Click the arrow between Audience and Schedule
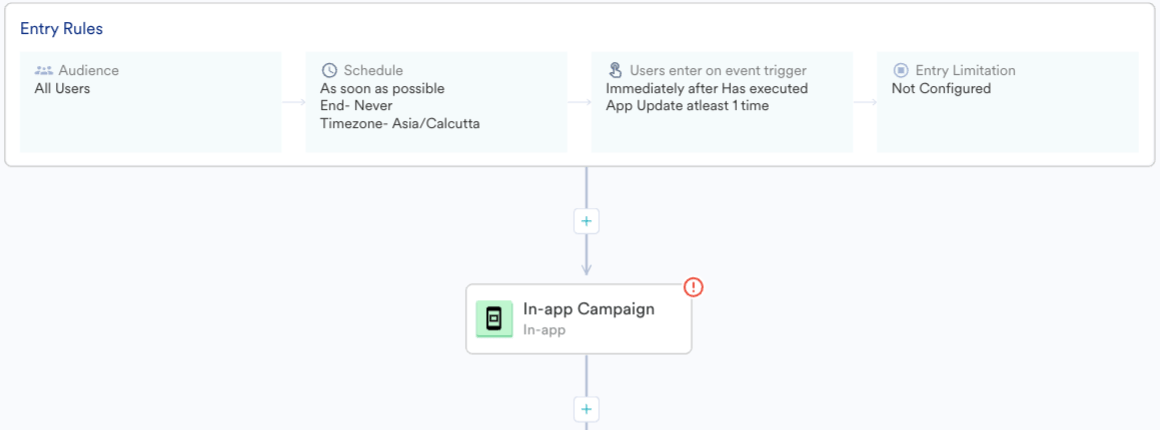Viewport: 1160px width, 430px height. tap(294, 101)
